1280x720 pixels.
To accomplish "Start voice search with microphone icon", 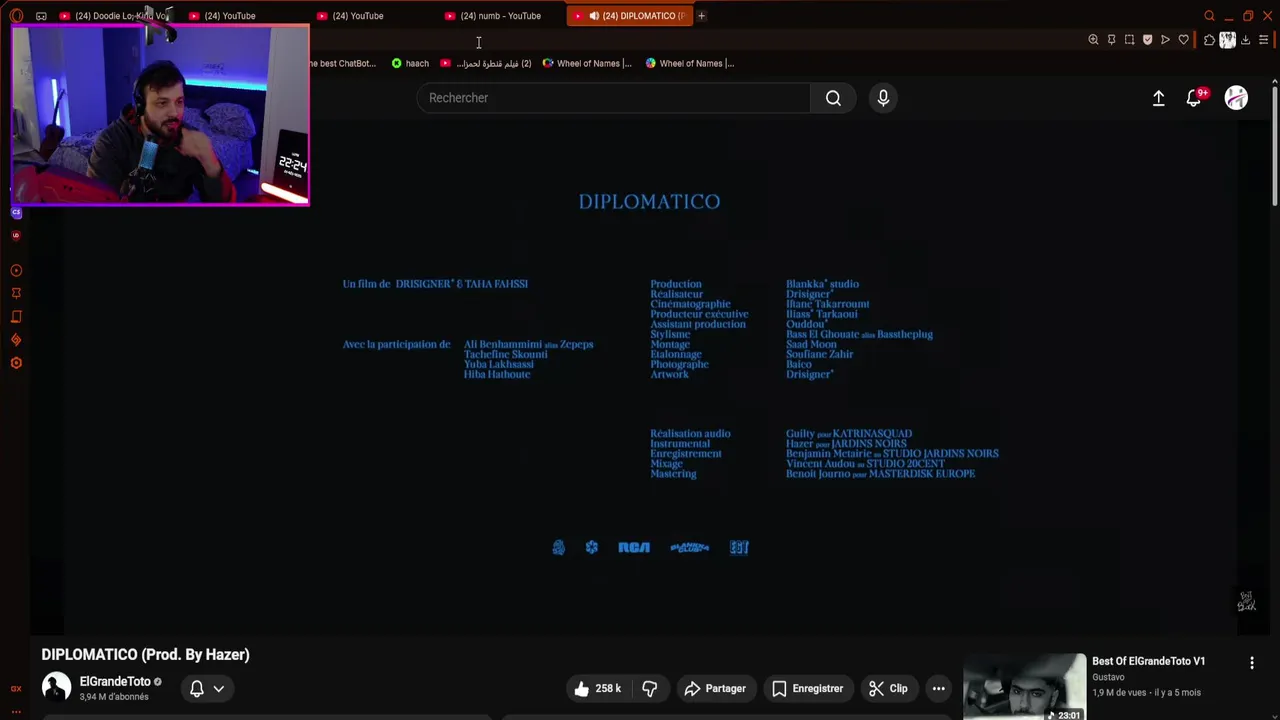I will coord(883,98).
